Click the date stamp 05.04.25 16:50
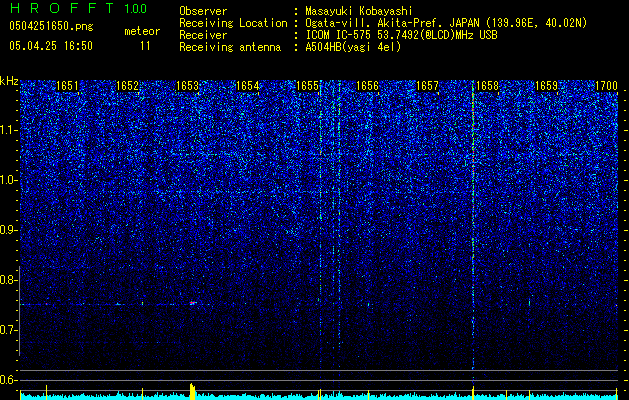 pyautogui.click(x=51, y=46)
